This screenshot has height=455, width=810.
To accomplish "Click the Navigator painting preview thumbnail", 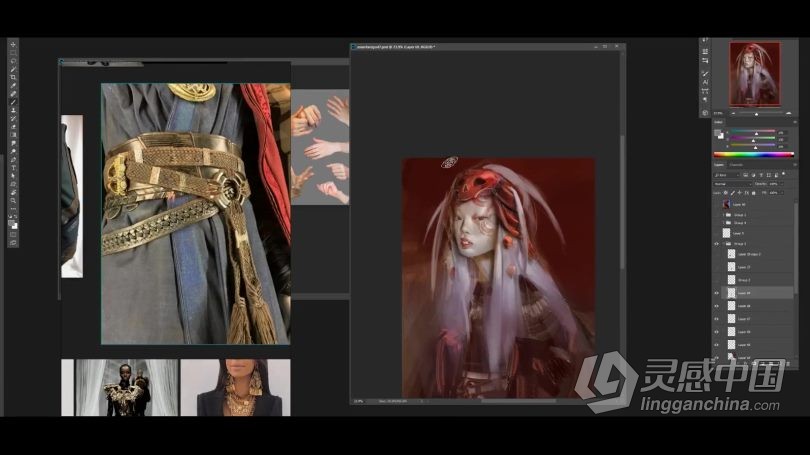I will [754, 74].
